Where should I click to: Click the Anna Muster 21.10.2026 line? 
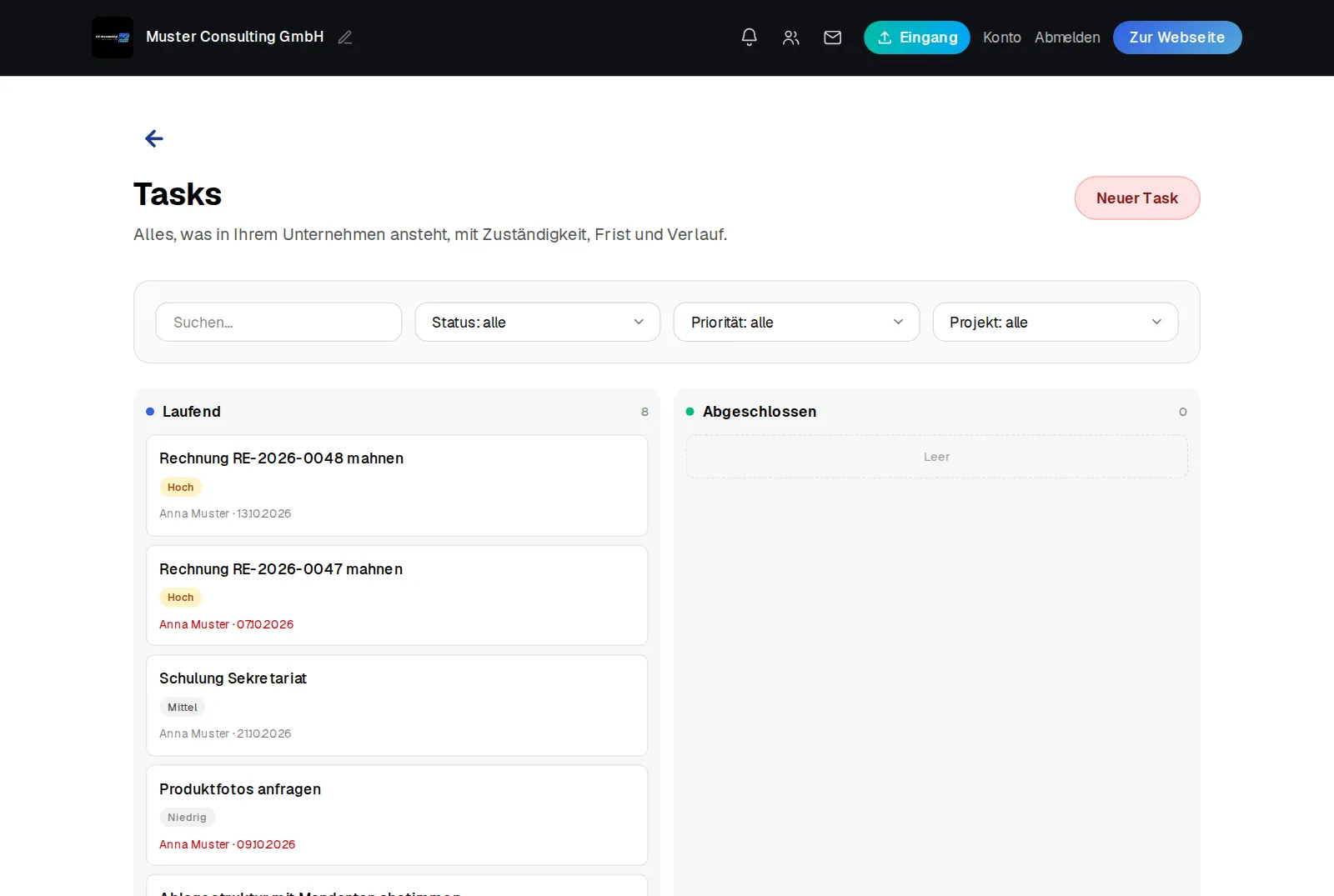coord(225,733)
